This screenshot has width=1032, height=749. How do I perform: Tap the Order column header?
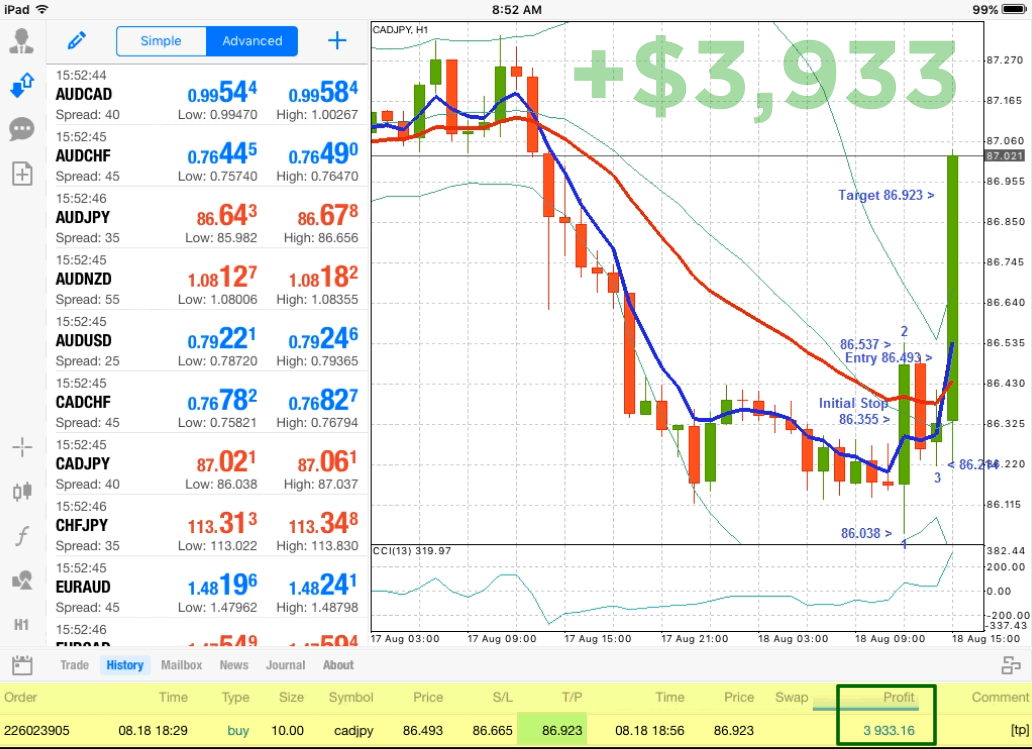(x=20, y=697)
